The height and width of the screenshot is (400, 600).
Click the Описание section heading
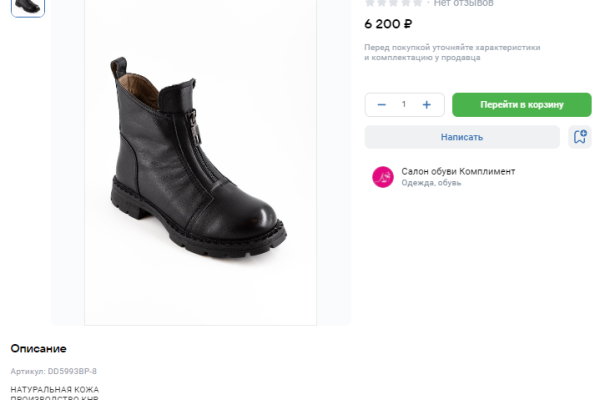(x=39, y=349)
